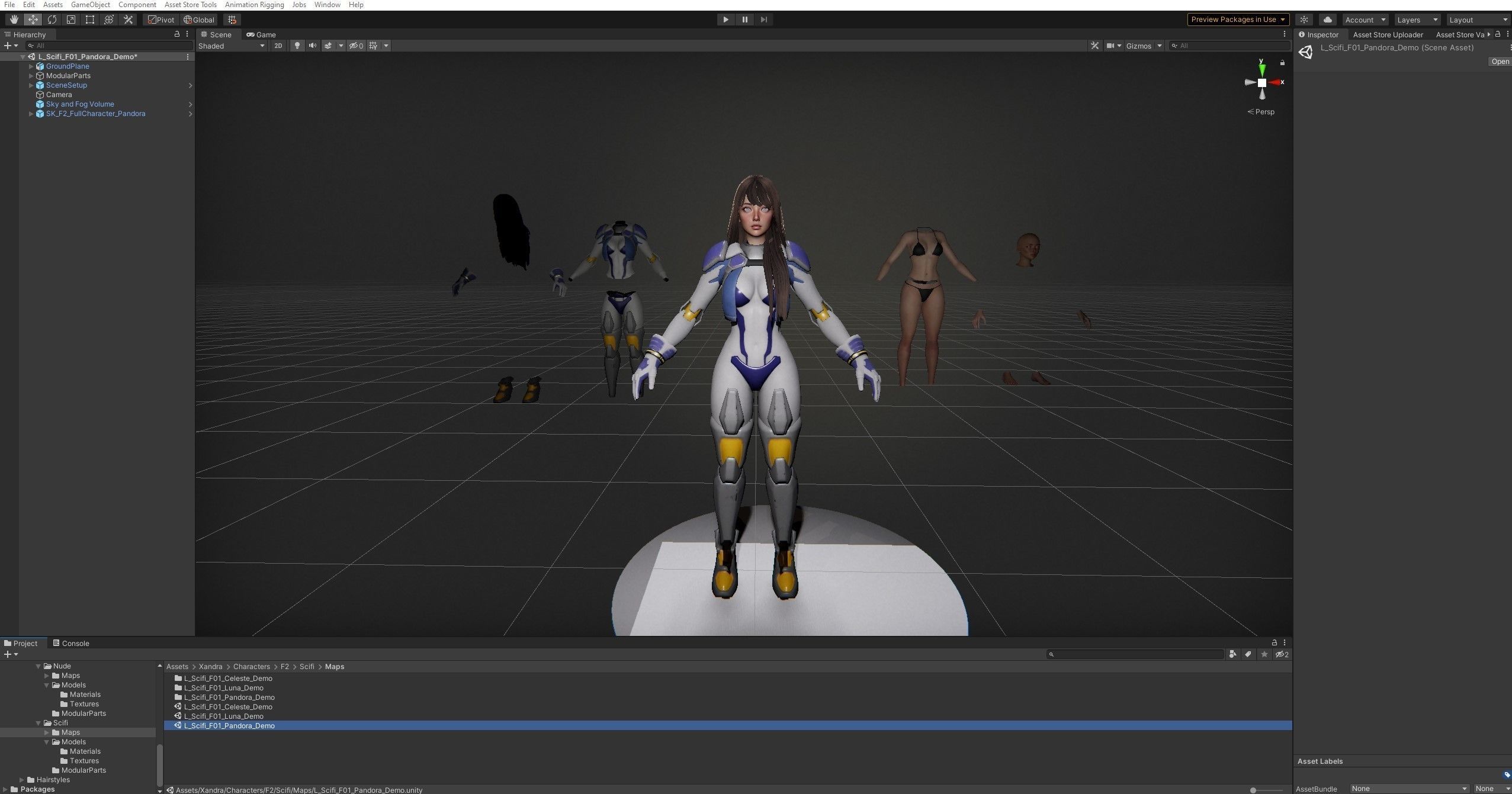Toggle the Global handle rotation button
The image size is (1512, 794).
click(x=199, y=20)
